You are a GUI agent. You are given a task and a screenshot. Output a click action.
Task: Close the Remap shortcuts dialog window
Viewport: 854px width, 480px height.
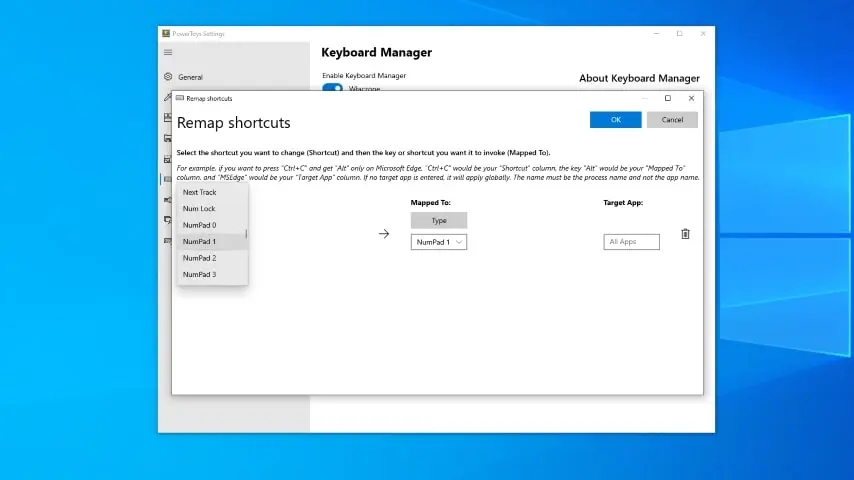(691, 98)
